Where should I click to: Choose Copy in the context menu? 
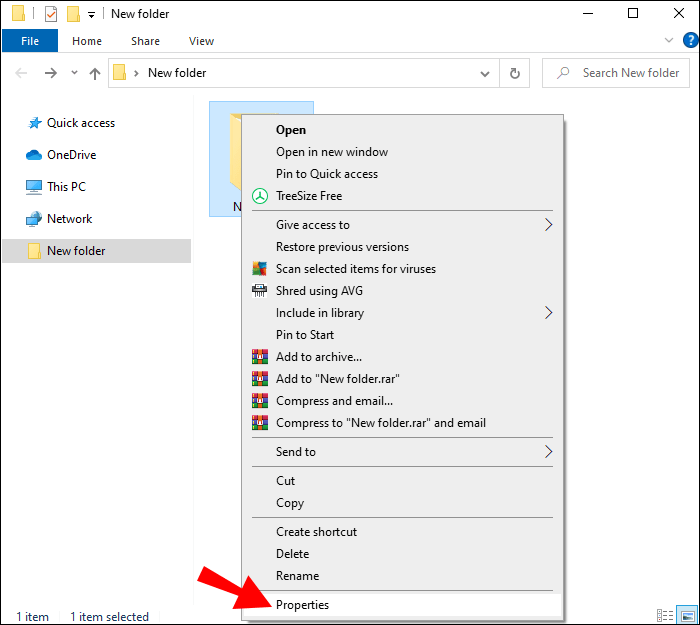pos(402,503)
